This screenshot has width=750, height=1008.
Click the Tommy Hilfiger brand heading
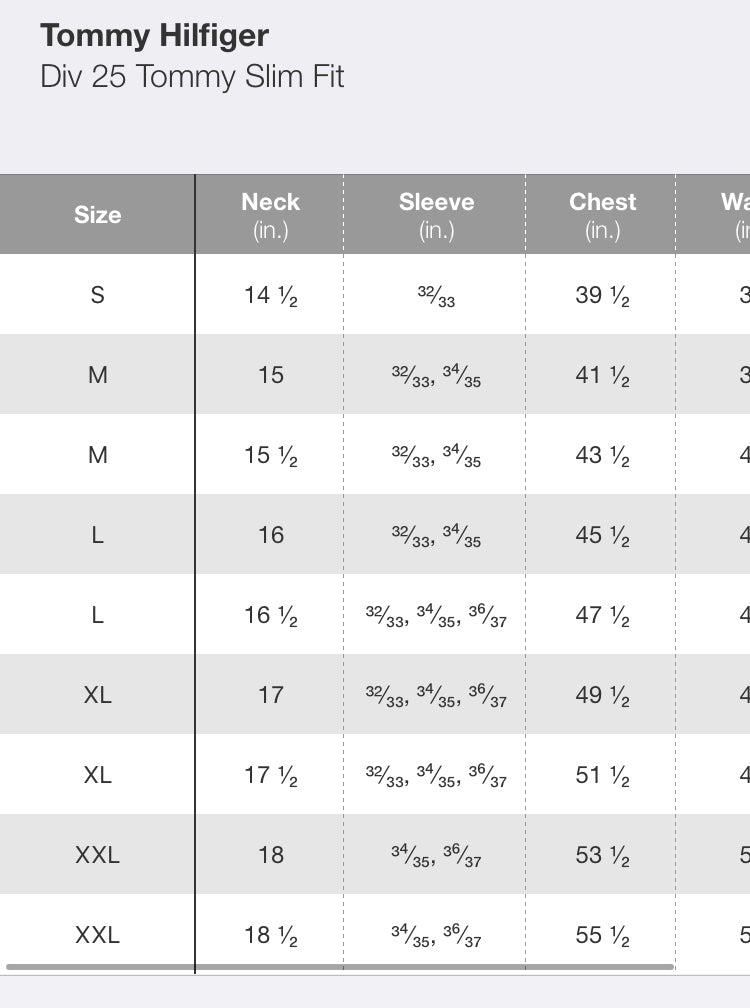(x=154, y=37)
